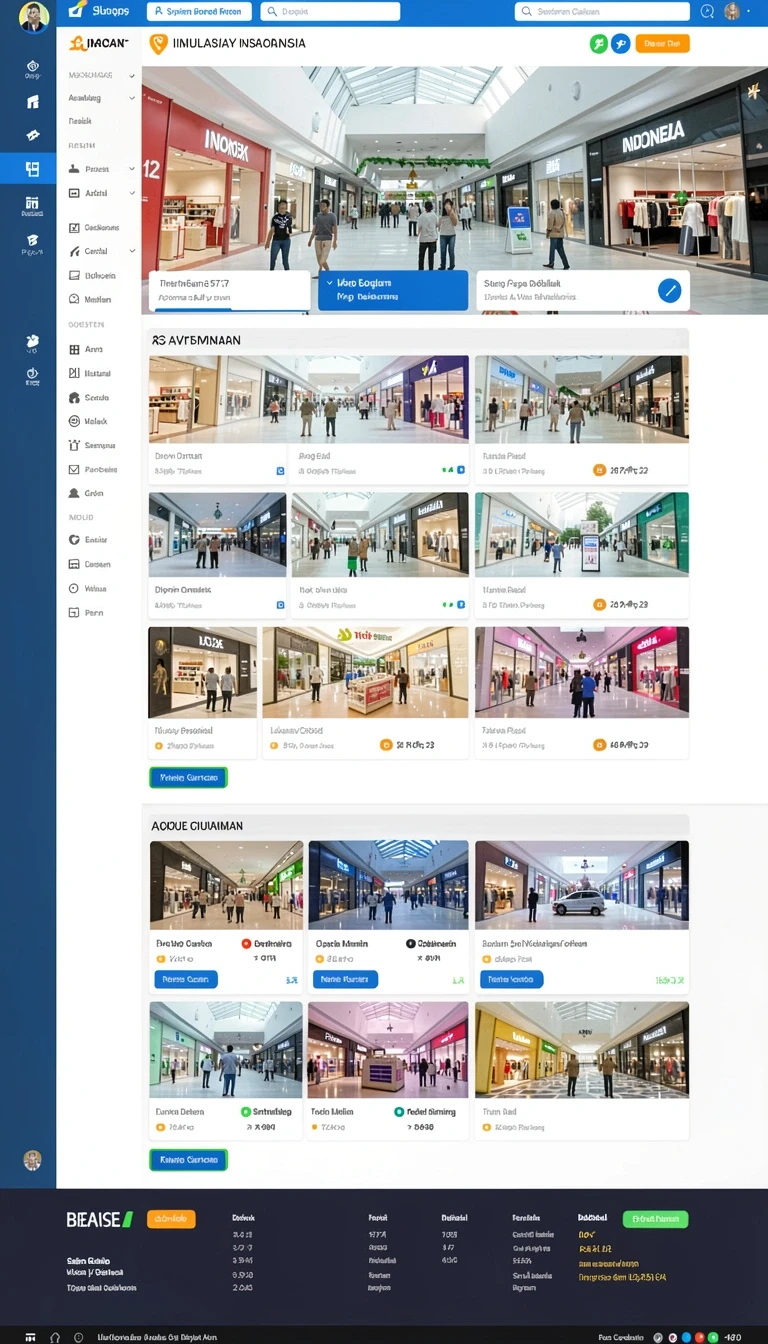Open the profile avatar in the top-right header

point(732,12)
